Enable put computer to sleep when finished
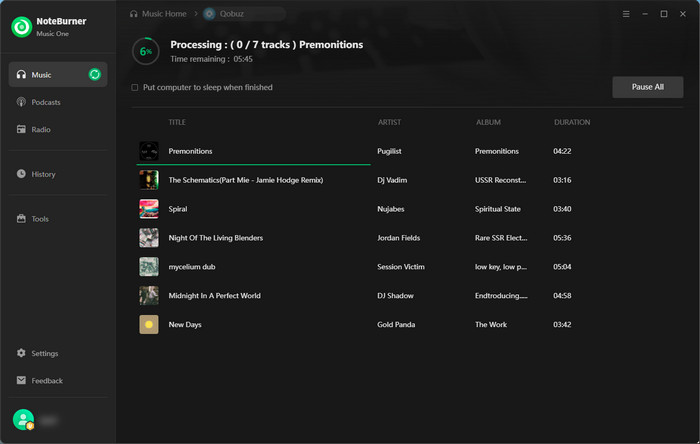Screen dimensions: 700x444 coord(135,87)
